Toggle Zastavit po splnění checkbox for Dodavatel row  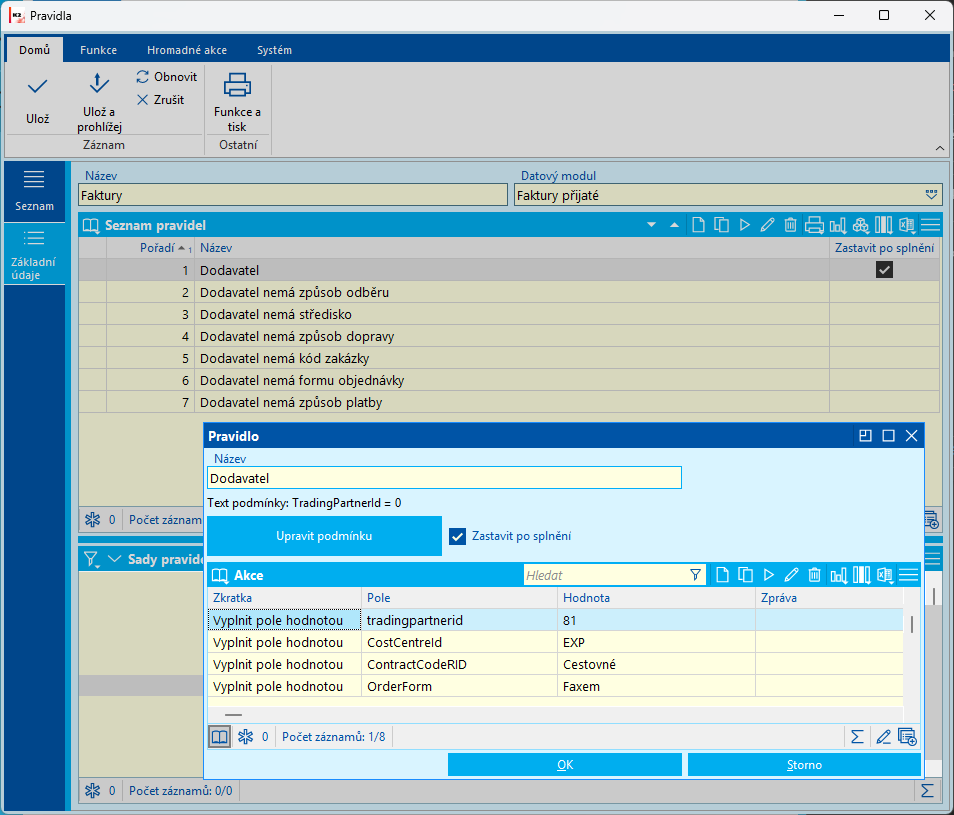(884, 270)
